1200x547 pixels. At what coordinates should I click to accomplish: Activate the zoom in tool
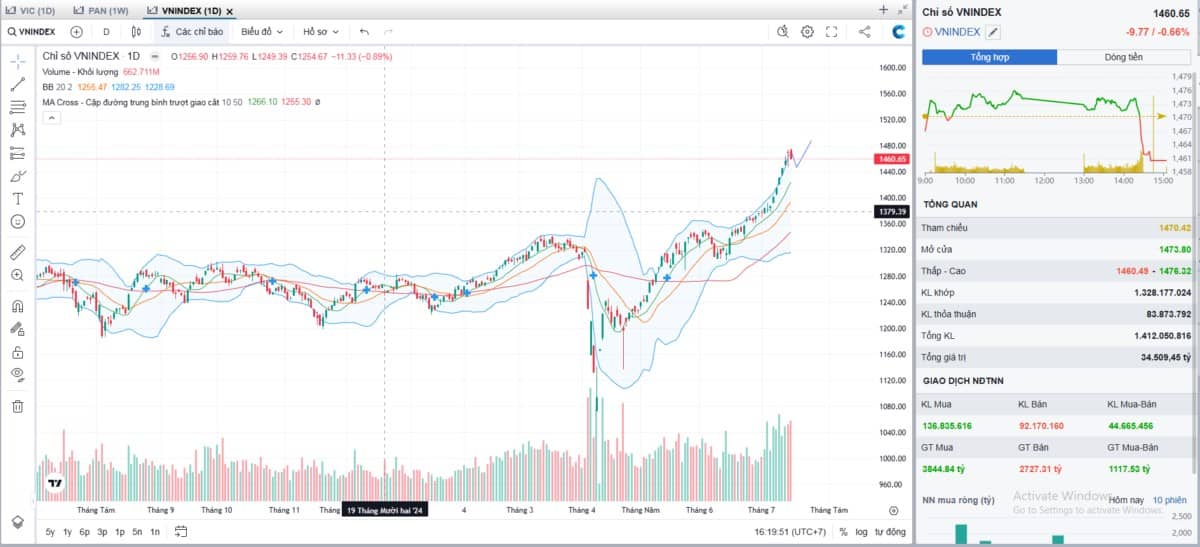(17, 275)
